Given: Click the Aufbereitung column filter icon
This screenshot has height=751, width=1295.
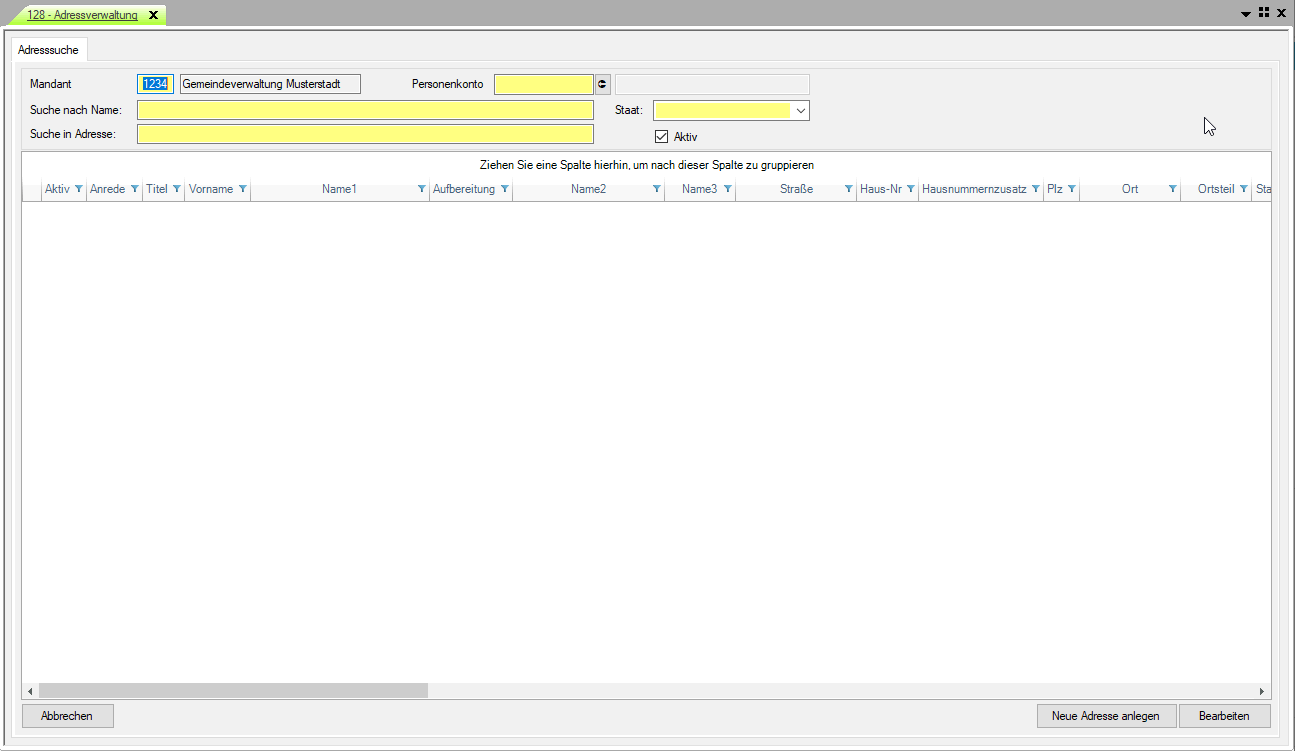Looking at the screenshot, I should tap(505, 189).
